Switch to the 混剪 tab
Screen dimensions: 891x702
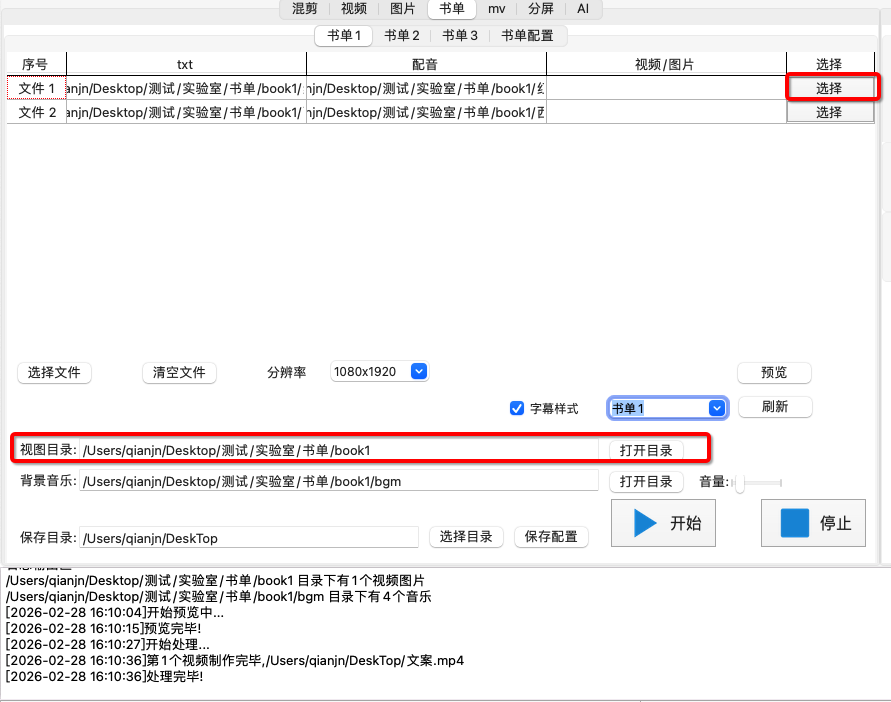(x=305, y=9)
